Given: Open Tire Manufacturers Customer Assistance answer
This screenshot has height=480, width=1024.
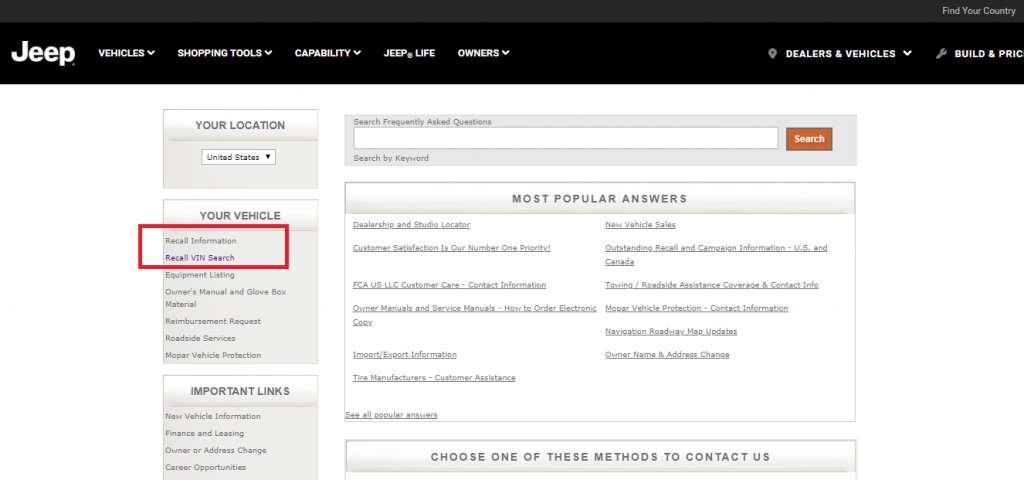Looking at the screenshot, I should (434, 378).
